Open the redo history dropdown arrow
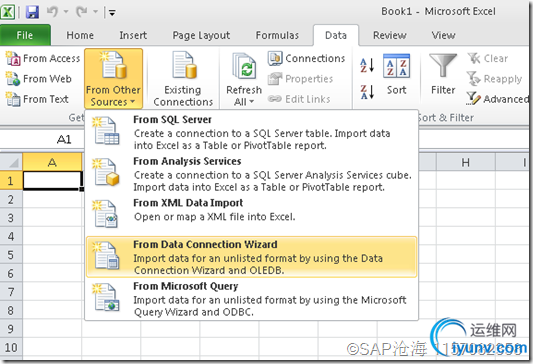Image resolution: width=533 pixels, height=364 pixels. coord(96,12)
